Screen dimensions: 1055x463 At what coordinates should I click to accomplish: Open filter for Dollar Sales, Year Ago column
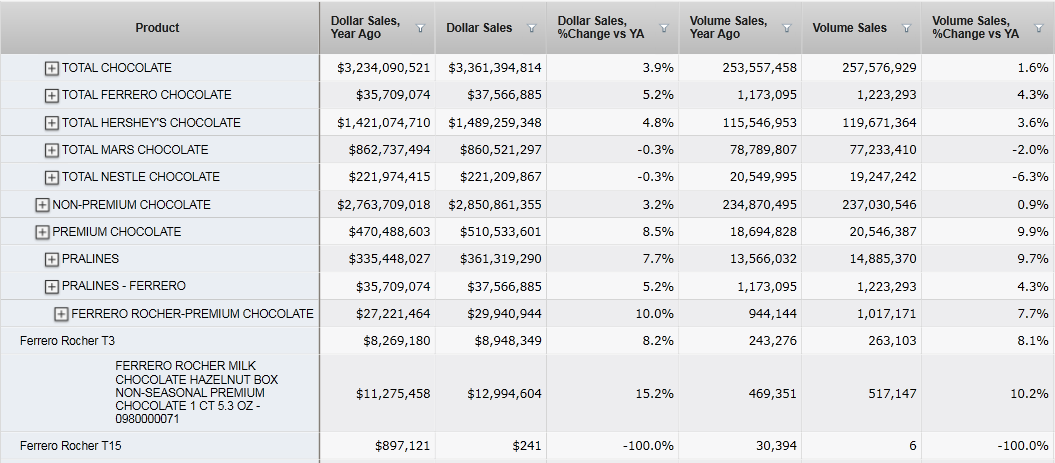coord(420,28)
